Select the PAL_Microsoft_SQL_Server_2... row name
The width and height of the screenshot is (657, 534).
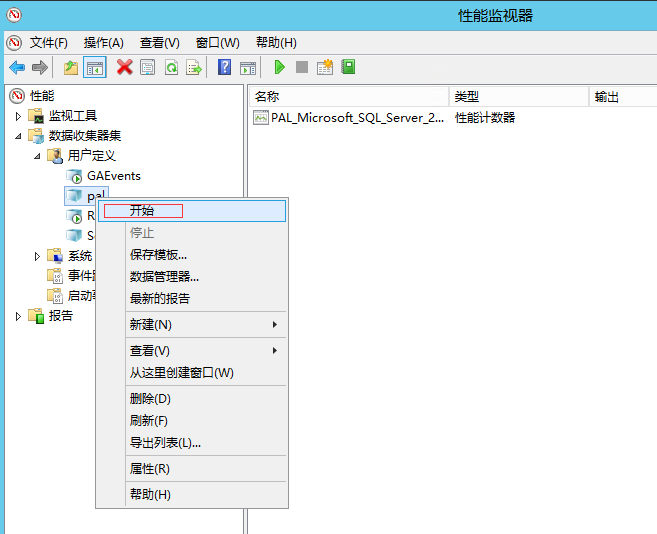pyautogui.click(x=357, y=118)
